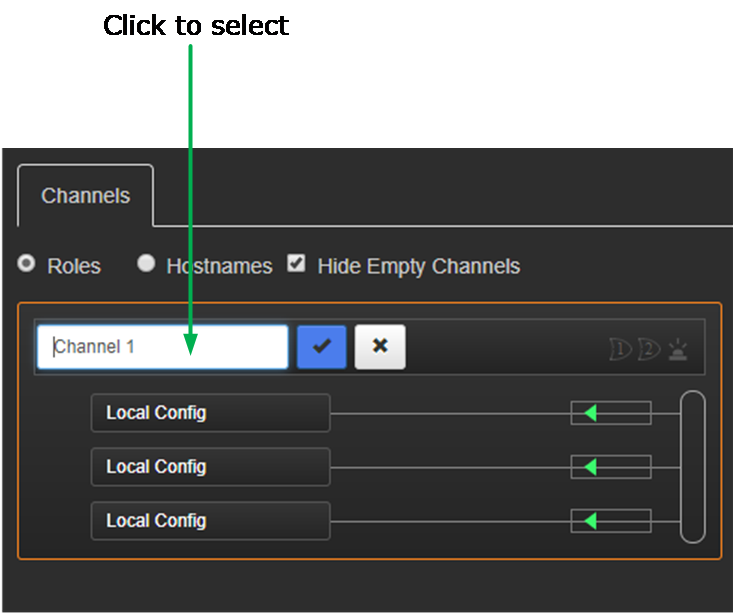Click the third Local Config button
The width and height of the screenshot is (734, 614).
point(210,521)
